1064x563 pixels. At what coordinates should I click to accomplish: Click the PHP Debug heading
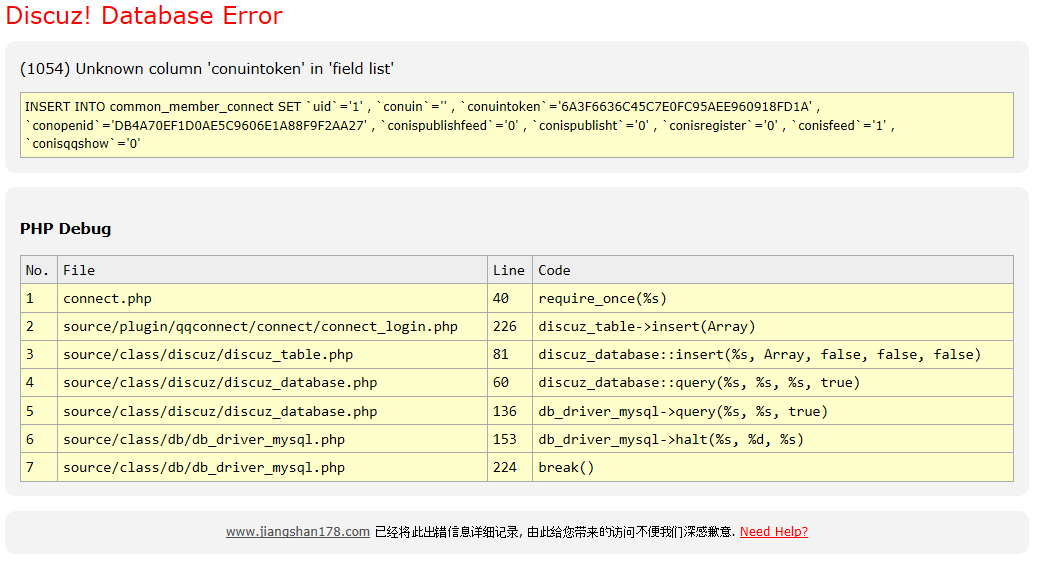(x=65, y=229)
